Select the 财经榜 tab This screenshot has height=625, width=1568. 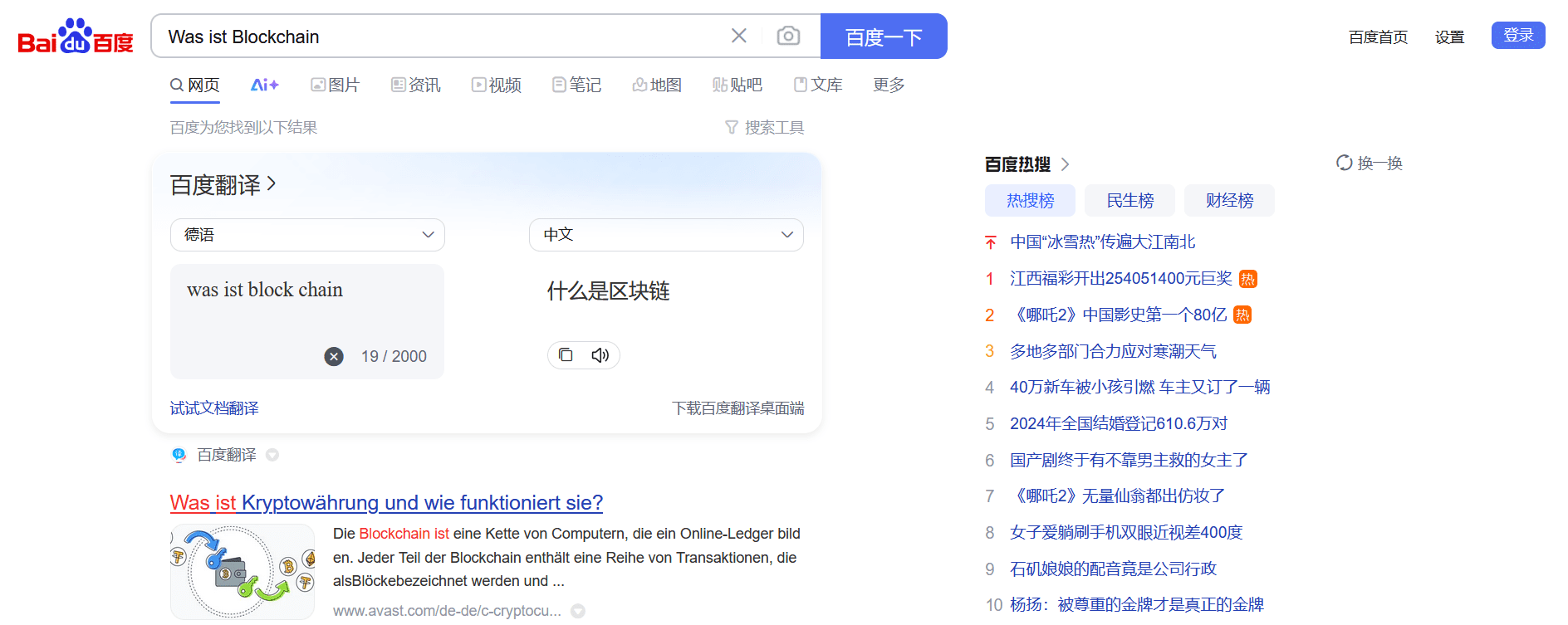[x=1229, y=200]
